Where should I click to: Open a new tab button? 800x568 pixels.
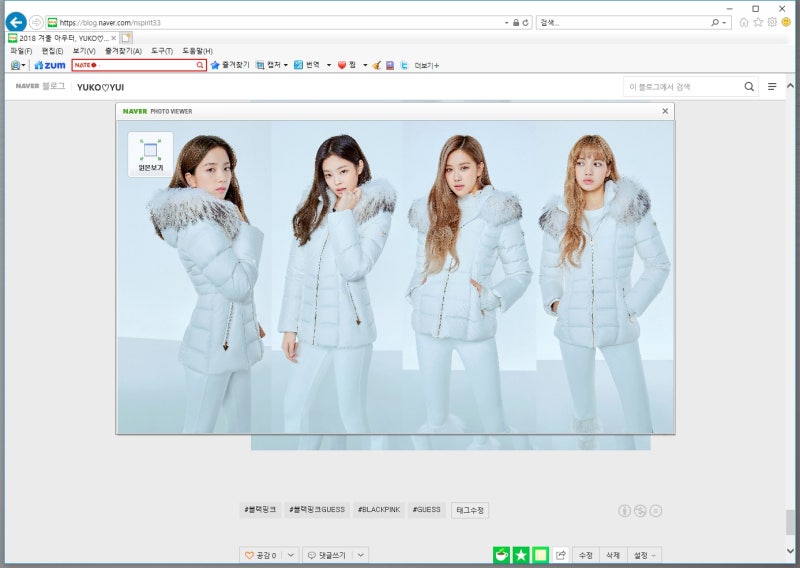(126, 38)
